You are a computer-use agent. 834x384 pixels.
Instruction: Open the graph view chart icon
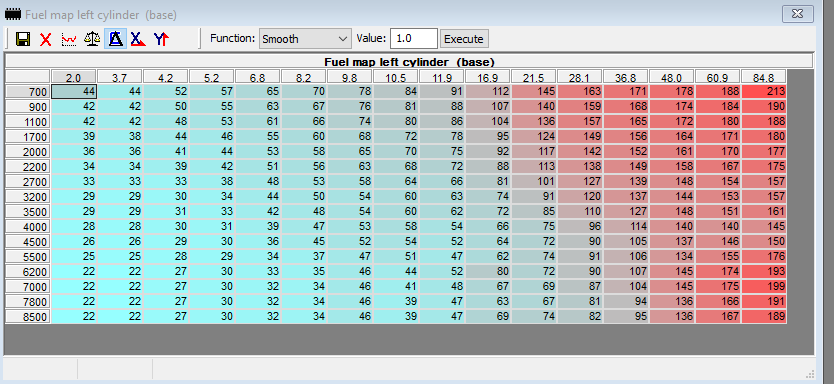pyautogui.click(x=69, y=39)
